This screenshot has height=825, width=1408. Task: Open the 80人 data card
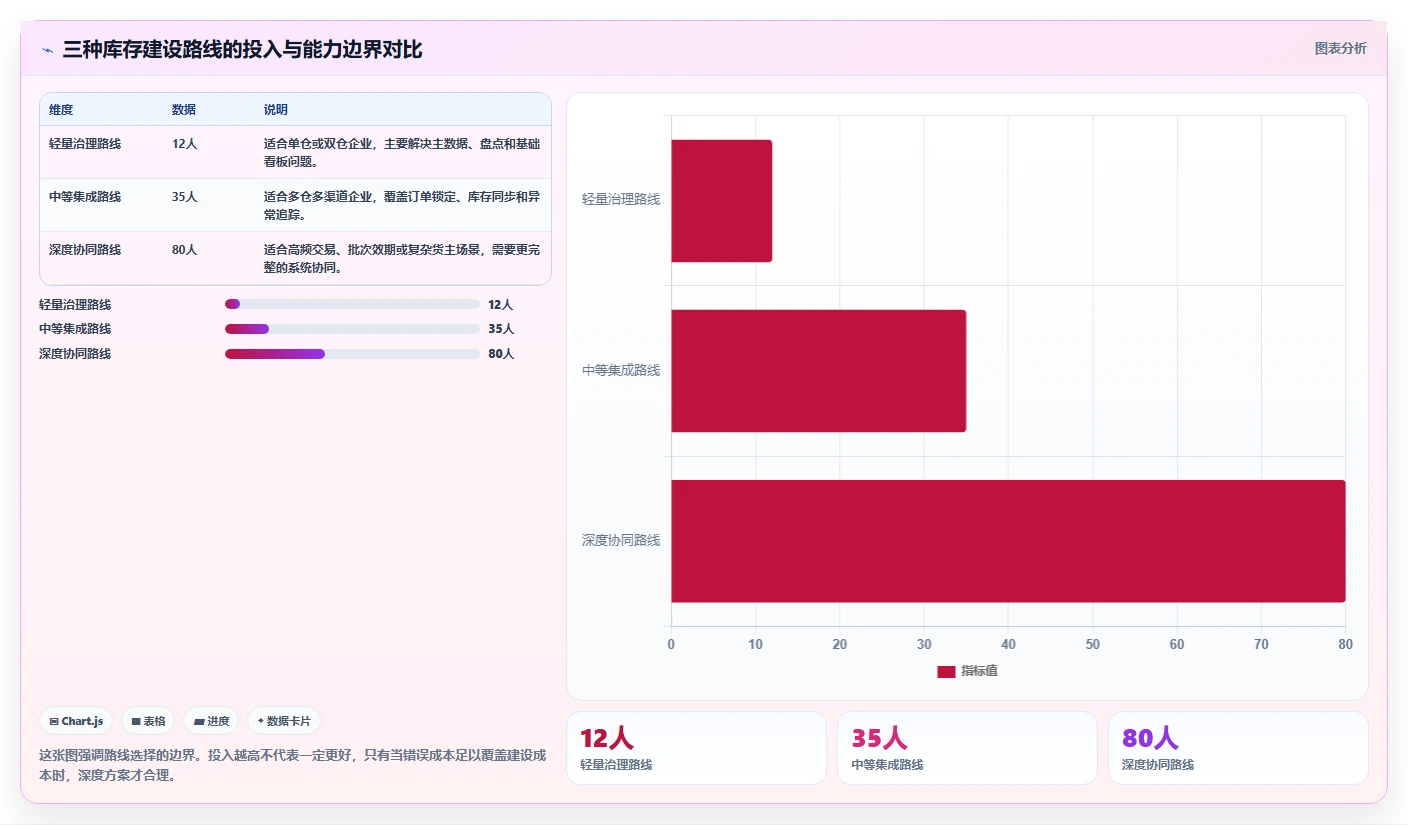coord(1238,748)
